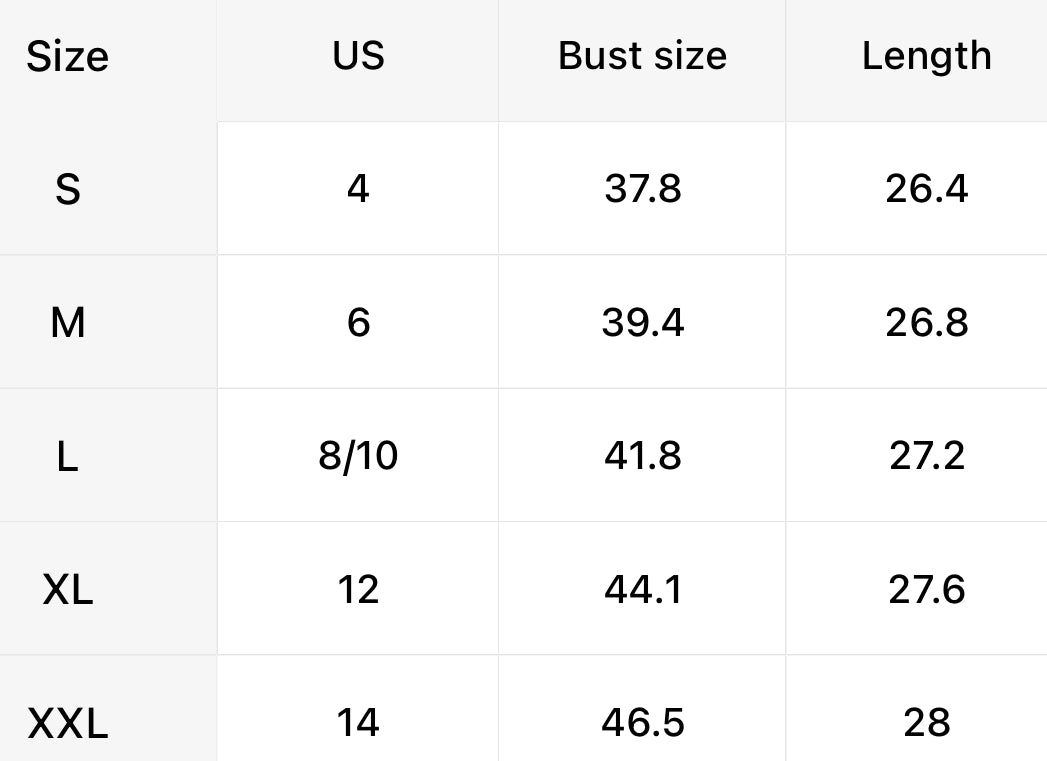
Task: Click the US size 12 cell
Action: tap(358, 590)
